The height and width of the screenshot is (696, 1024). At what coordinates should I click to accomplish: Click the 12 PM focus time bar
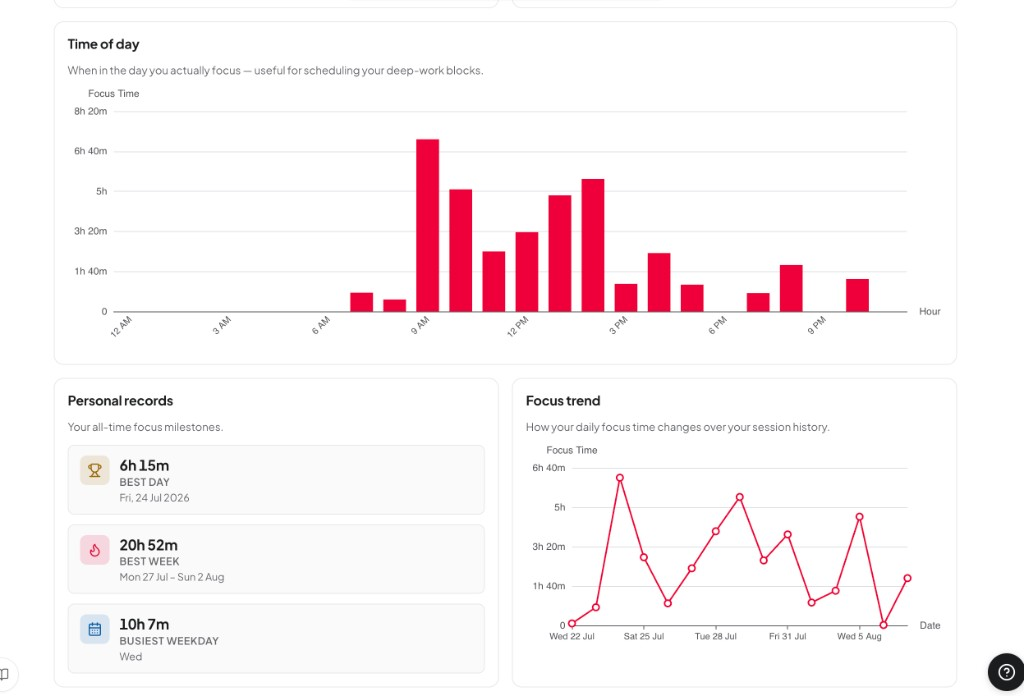[527, 272]
